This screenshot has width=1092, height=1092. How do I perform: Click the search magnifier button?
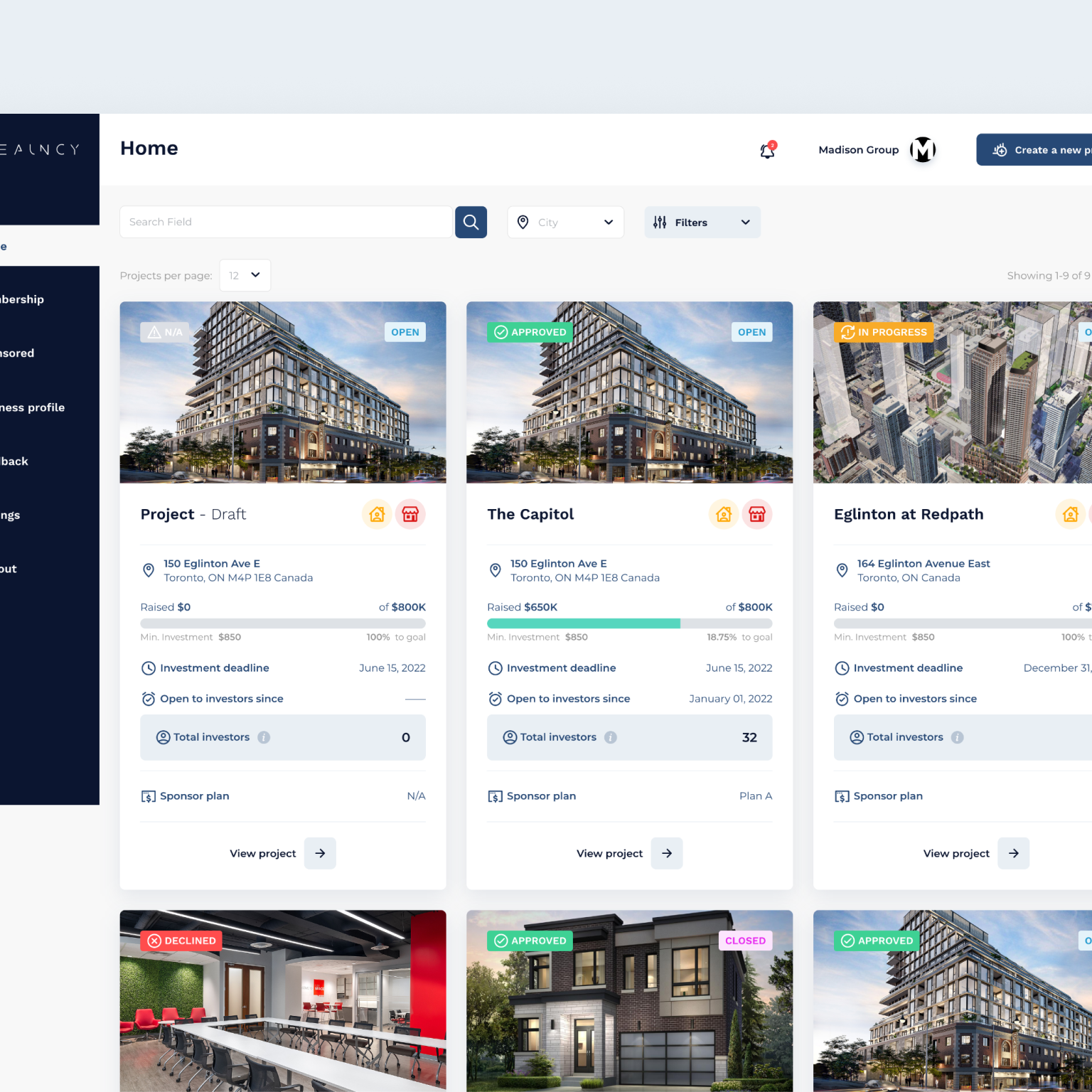pos(471,222)
